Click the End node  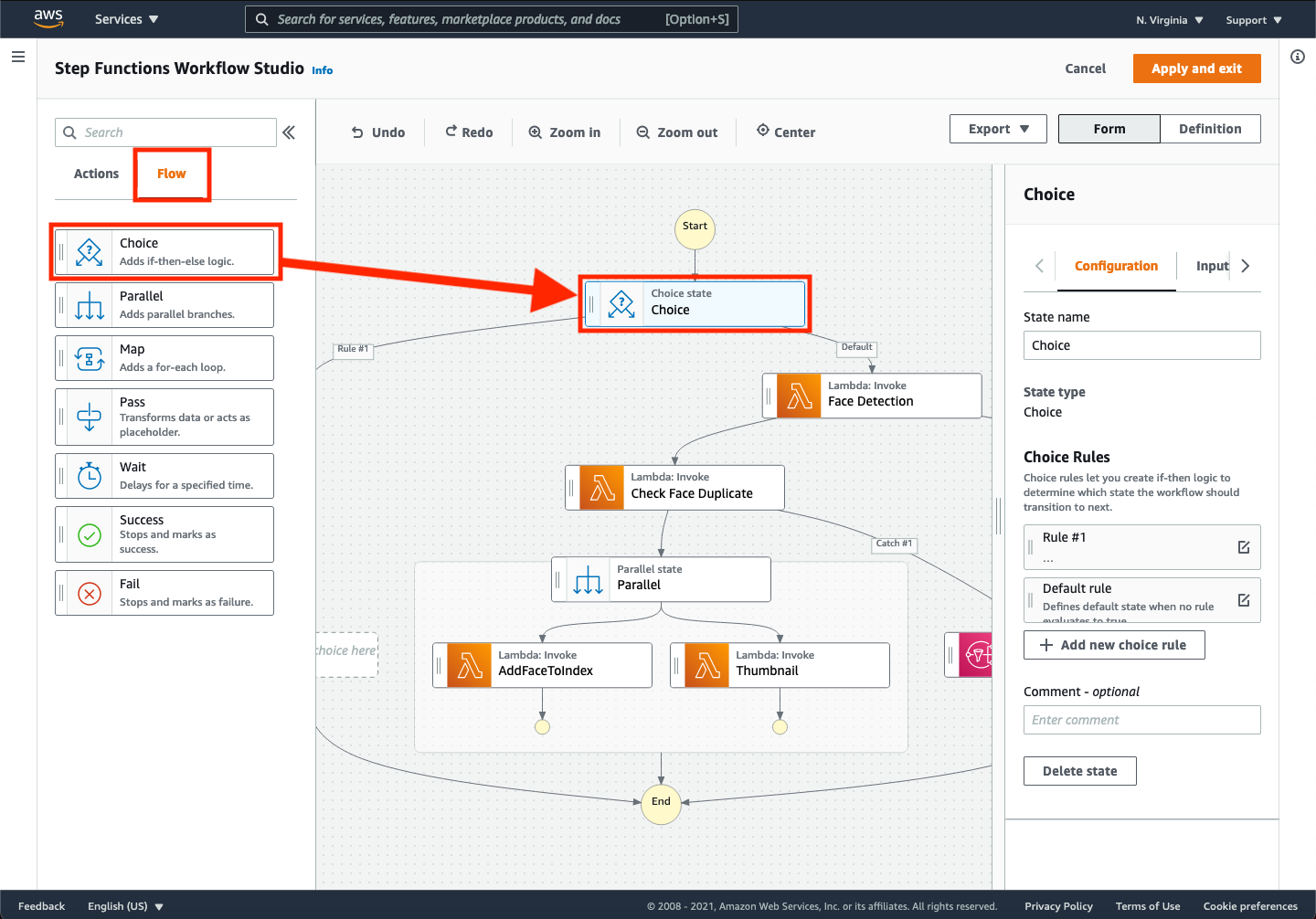[661, 803]
